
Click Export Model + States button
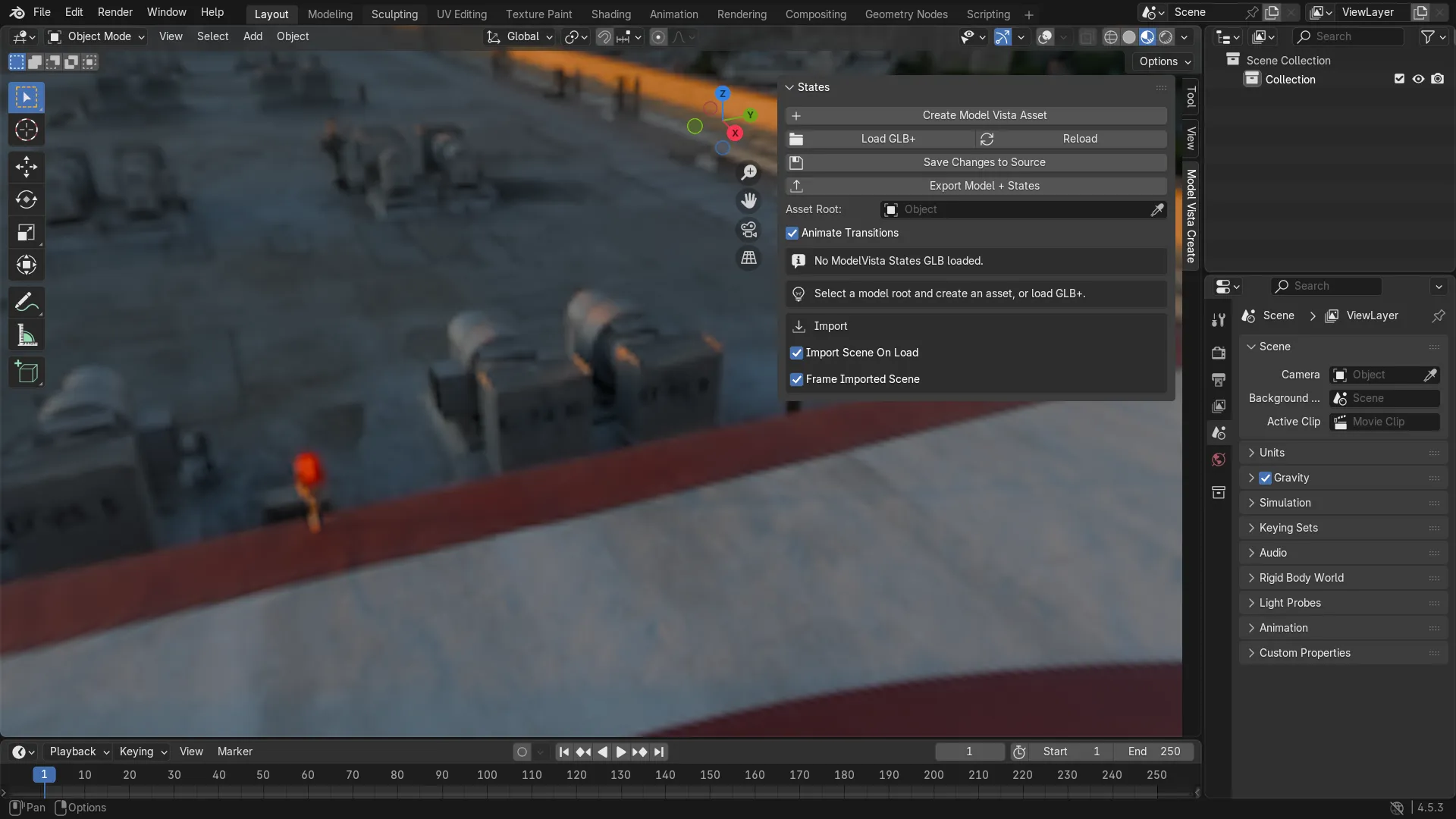(976, 186)
